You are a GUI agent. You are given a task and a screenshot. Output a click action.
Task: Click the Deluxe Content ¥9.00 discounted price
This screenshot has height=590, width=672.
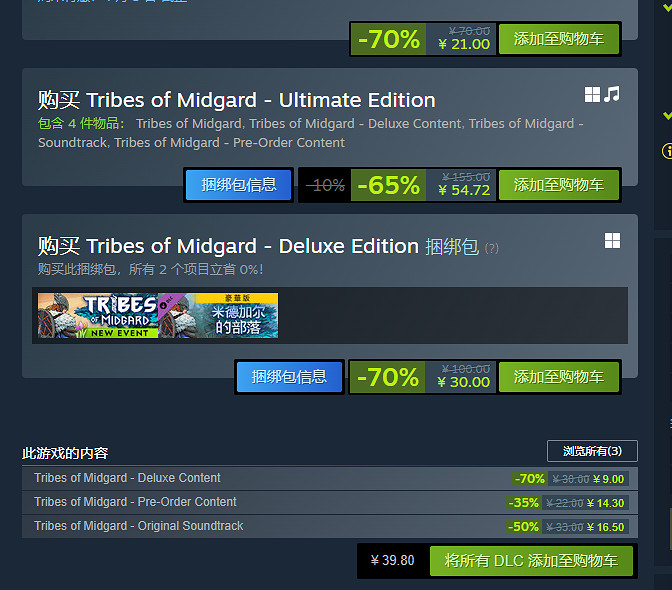(x=606, y=479)
